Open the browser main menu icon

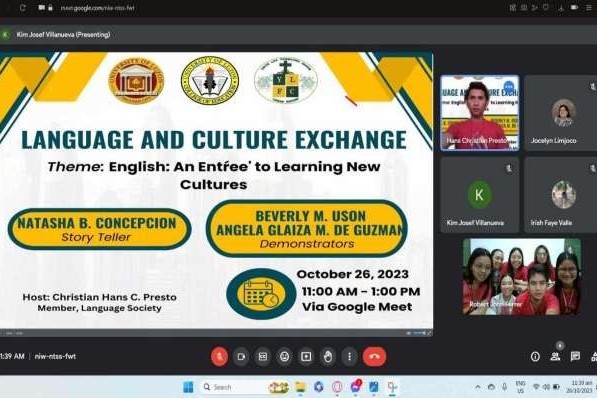point(589,8)
